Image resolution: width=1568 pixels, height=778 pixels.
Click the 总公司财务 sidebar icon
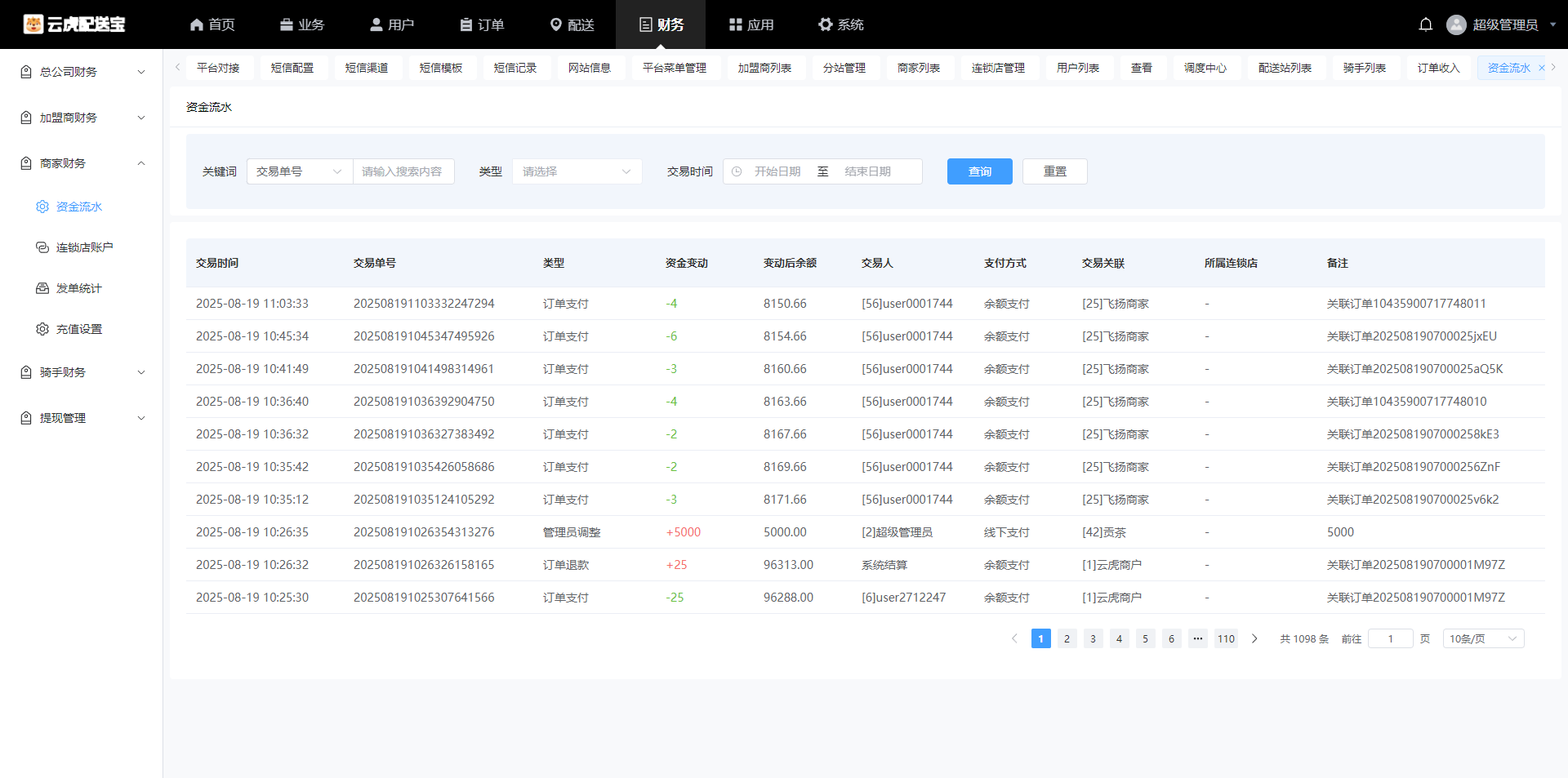tap(26, 72)
